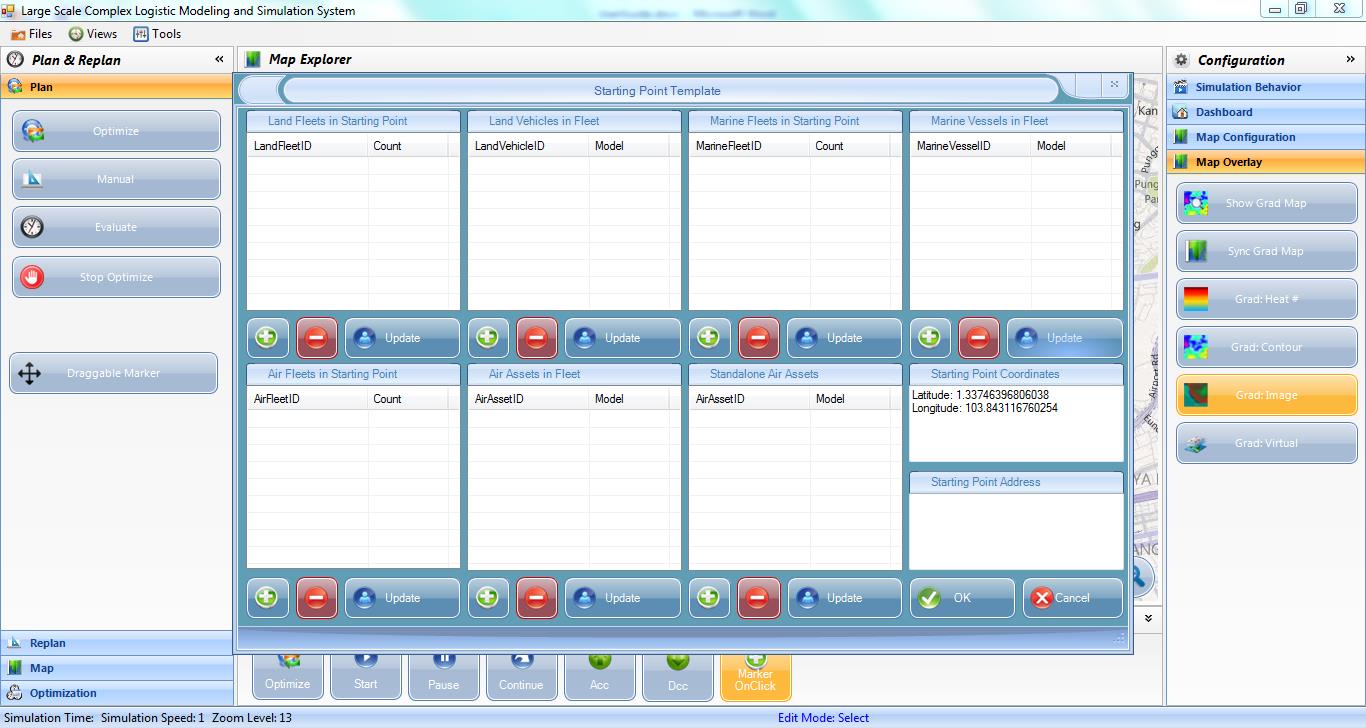Image resolution: width=1366 pixels, height=728 pixels.
Task: Toggle the Grad: Image overlay
Action: (1266, 394)
